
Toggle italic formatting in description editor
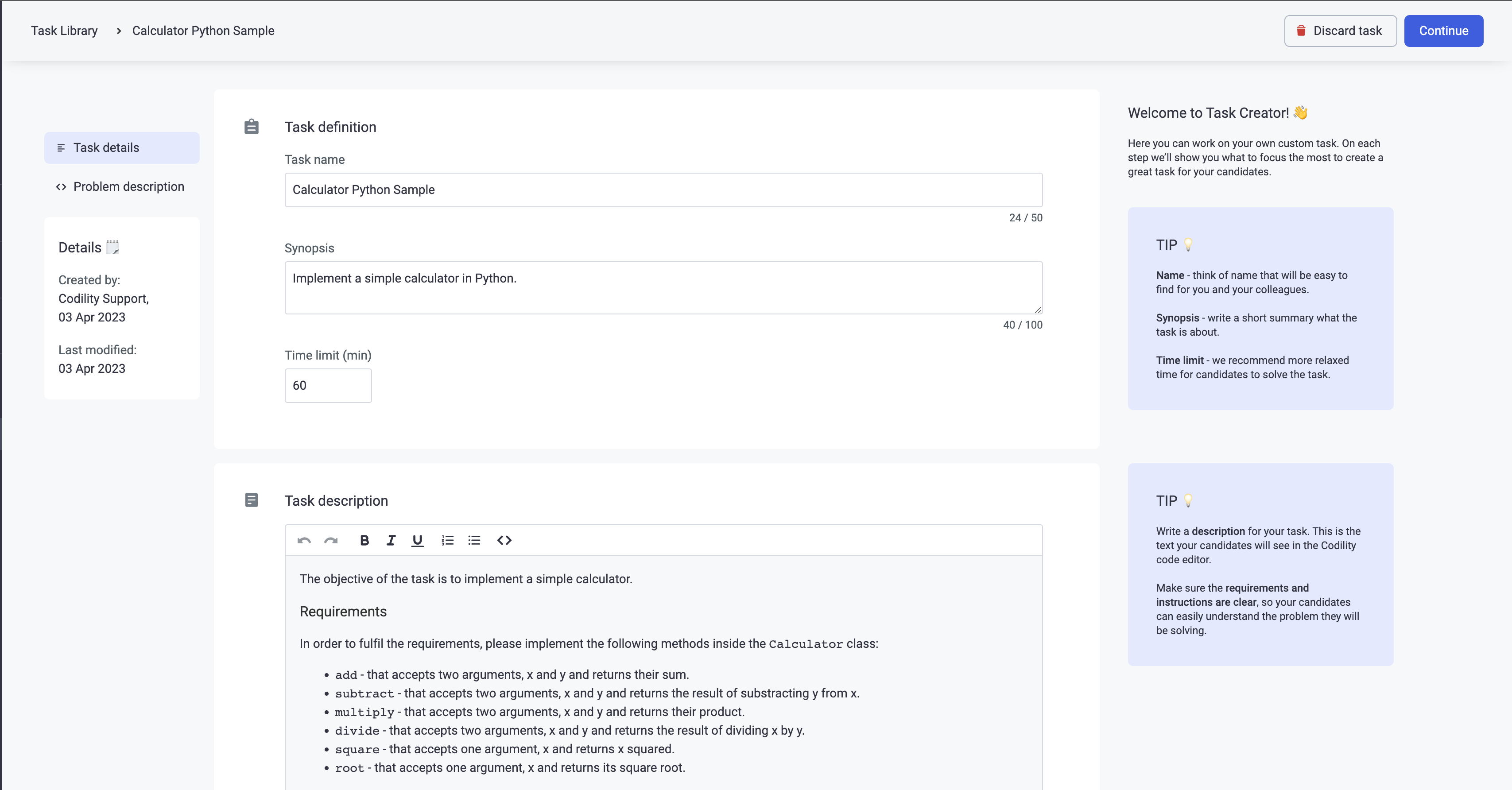[x=391, y=541]
